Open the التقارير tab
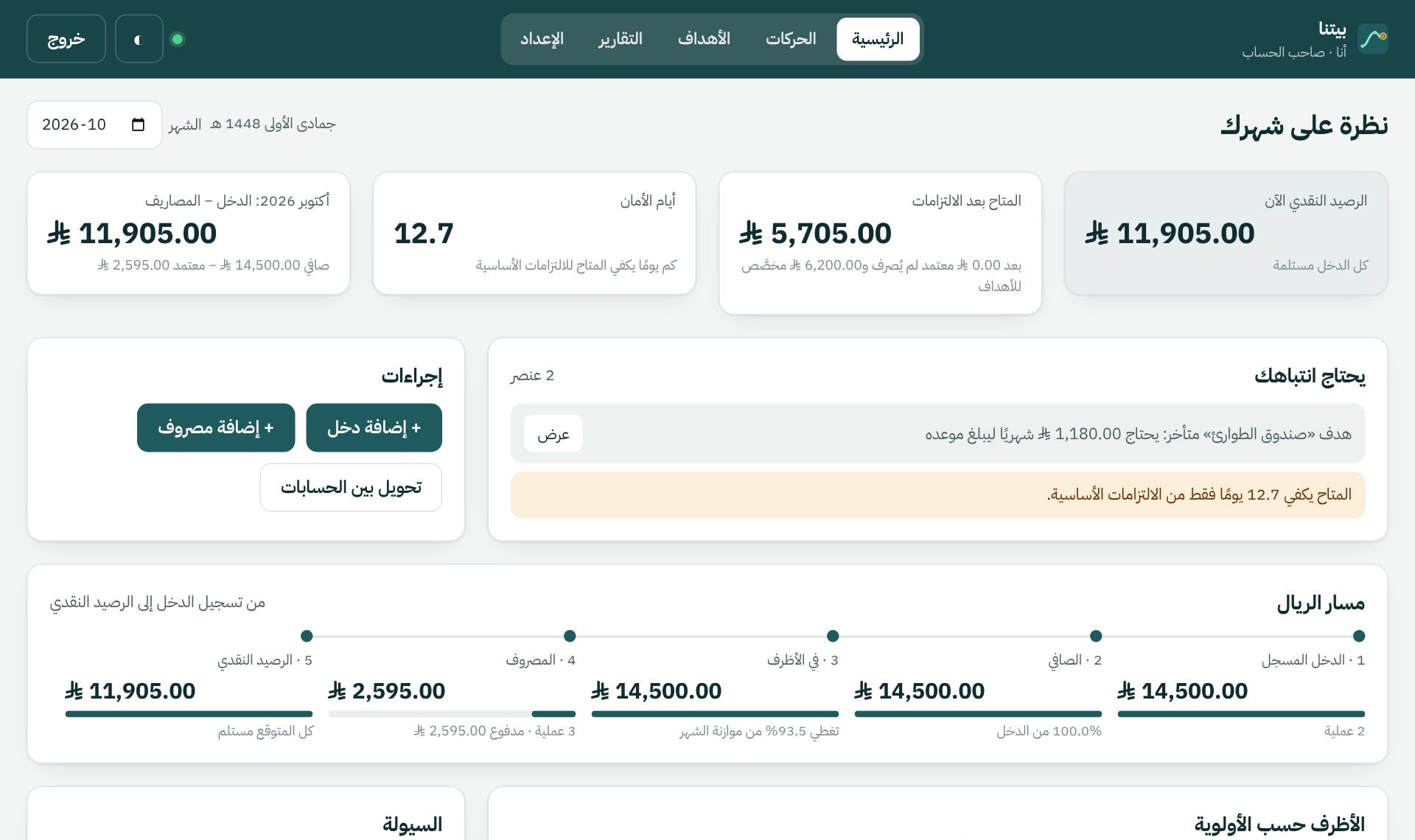 (621, 39)
